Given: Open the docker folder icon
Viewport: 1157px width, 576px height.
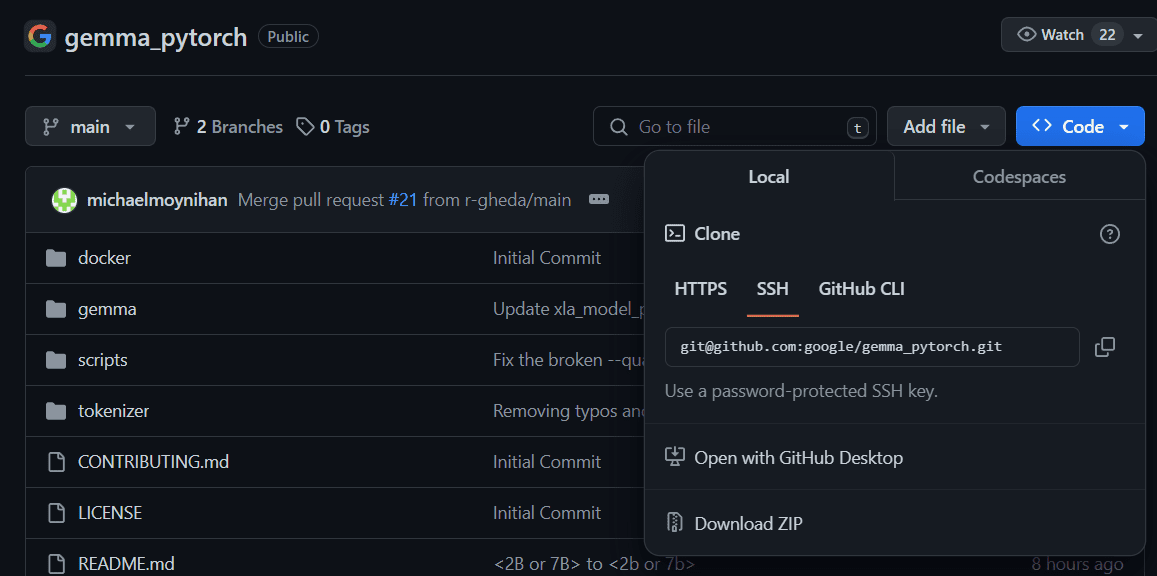Looking at the screenshot, I should 56,257.
